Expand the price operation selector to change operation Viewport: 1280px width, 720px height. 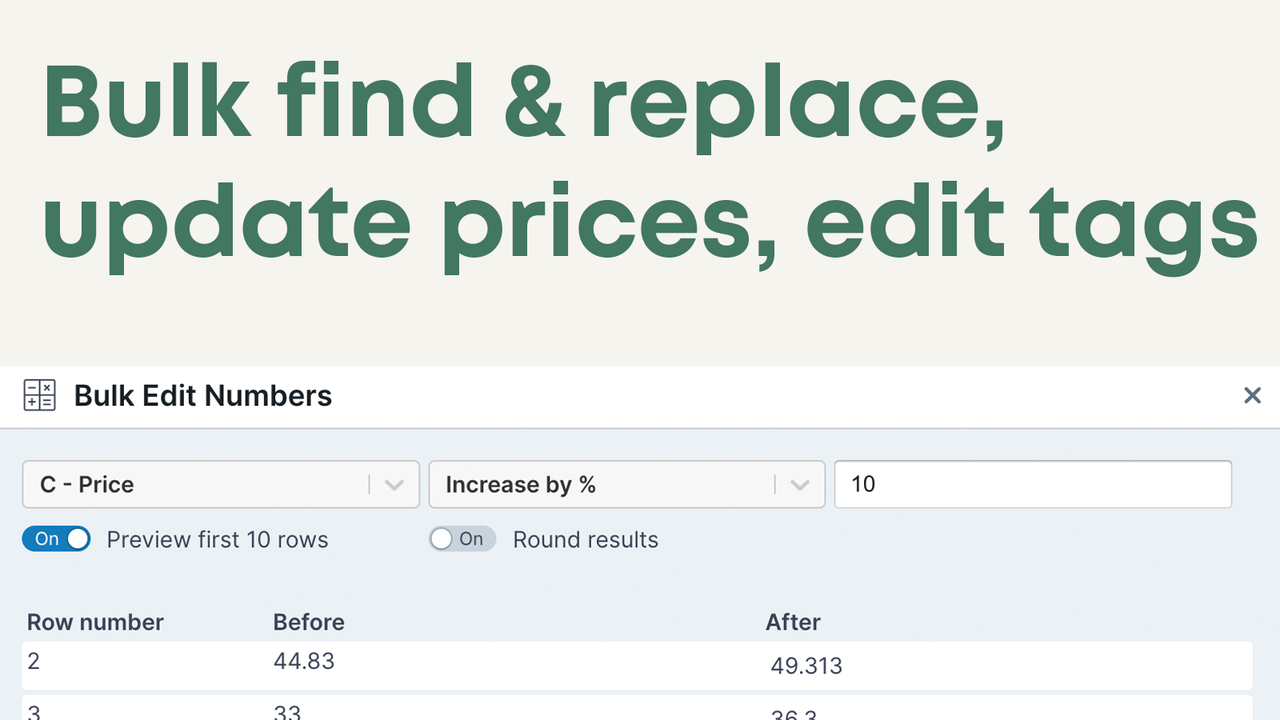[x=627, y=484]
